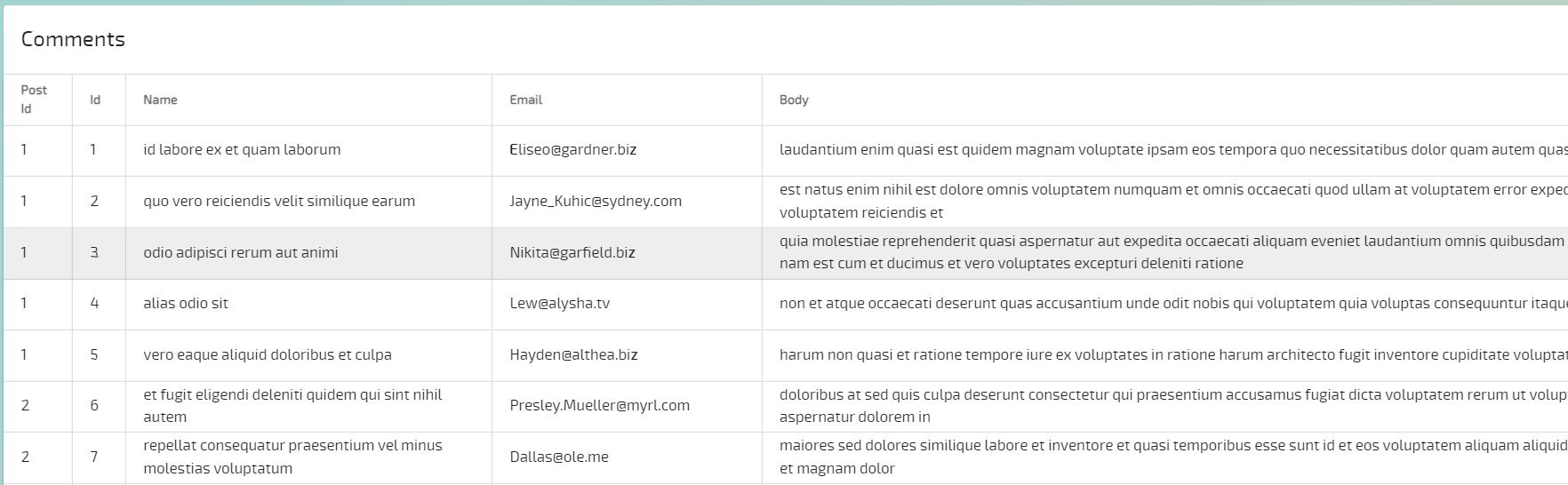Select the row named 'quo vero reiciendis velit similique earum'

tap(279, 202)
